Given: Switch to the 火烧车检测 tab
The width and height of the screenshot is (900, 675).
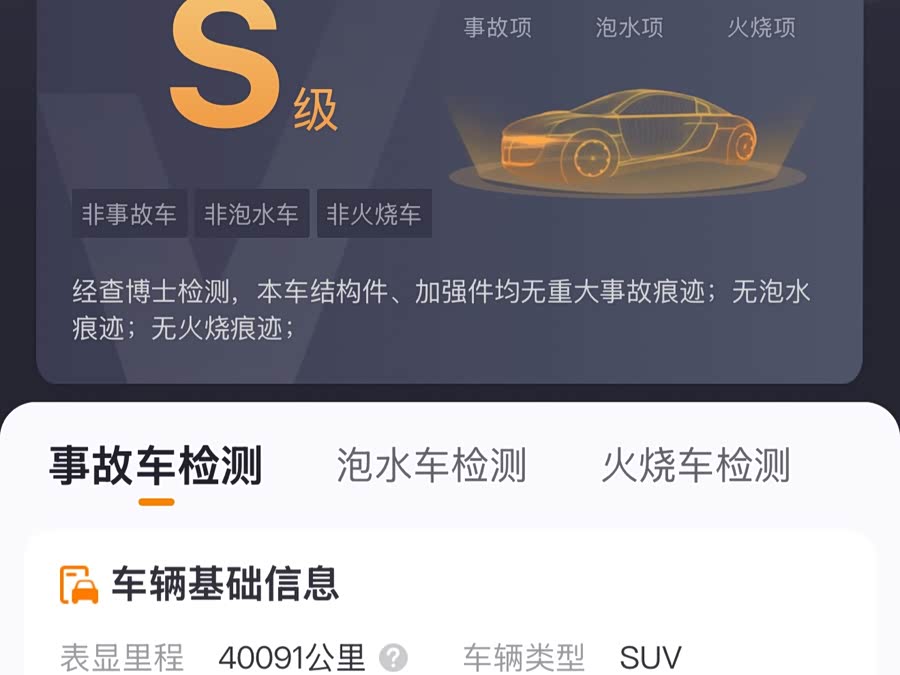Looking at the screenshot, I should [696, 465].
